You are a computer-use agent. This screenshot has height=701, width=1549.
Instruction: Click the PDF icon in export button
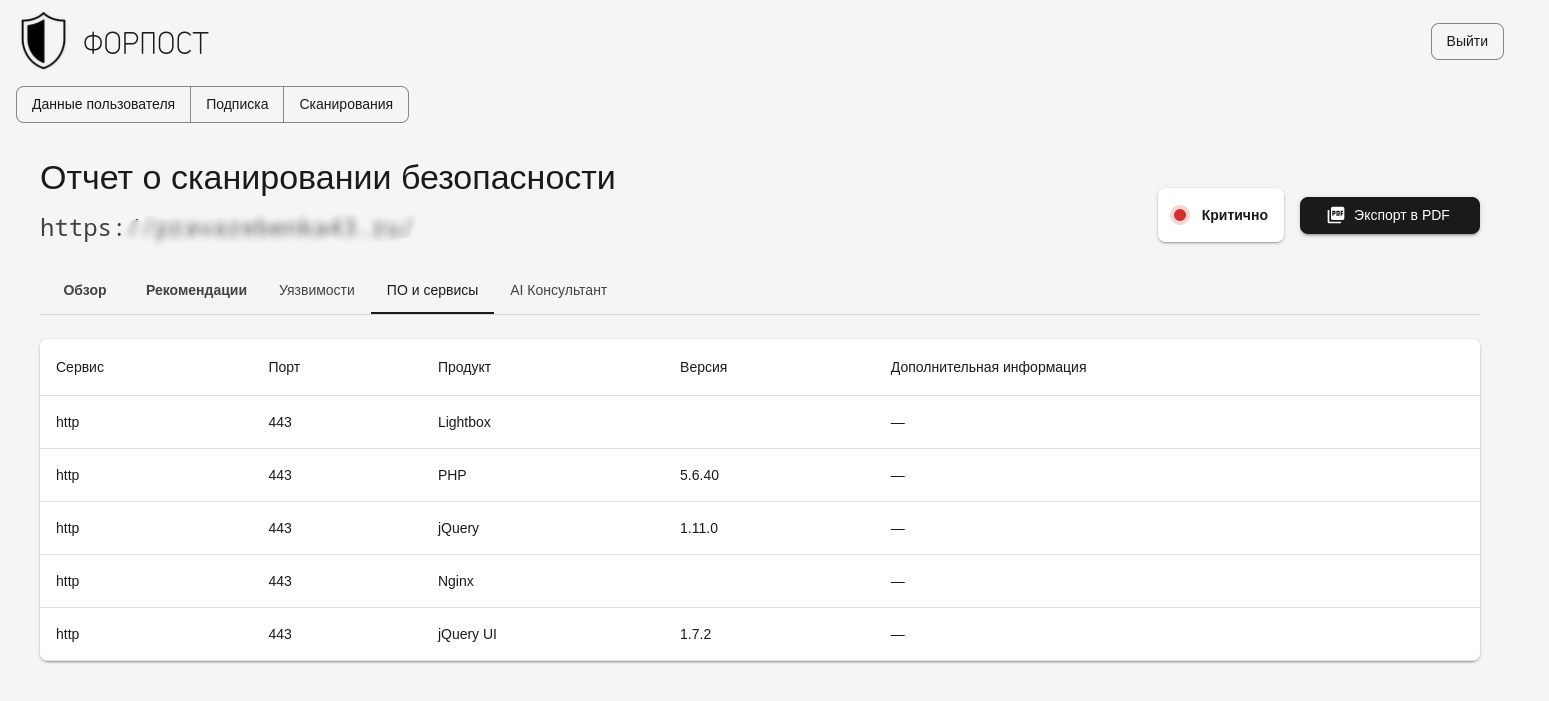1336,215
